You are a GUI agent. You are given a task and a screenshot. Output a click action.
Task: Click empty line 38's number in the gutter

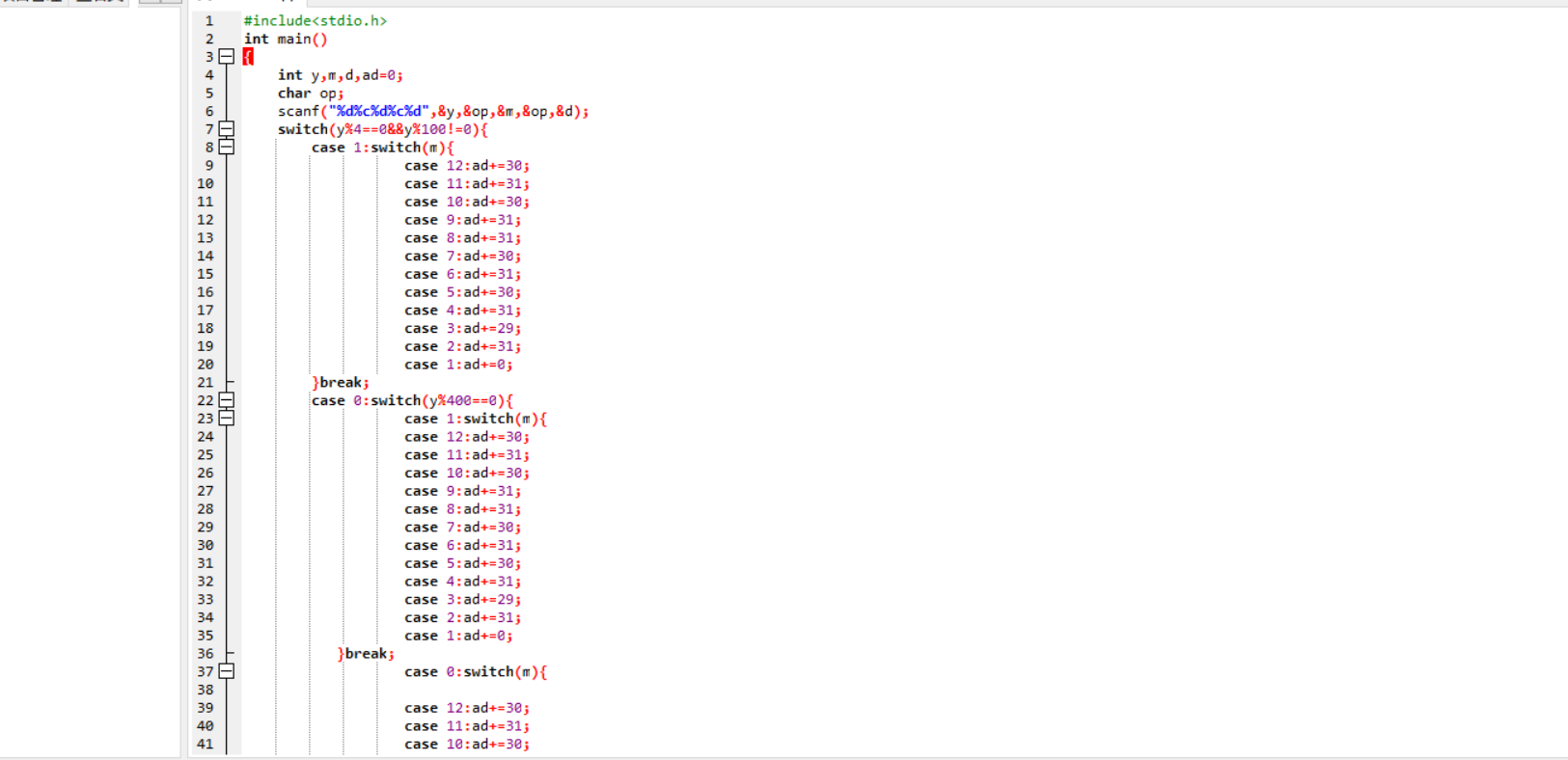[205, 690]
